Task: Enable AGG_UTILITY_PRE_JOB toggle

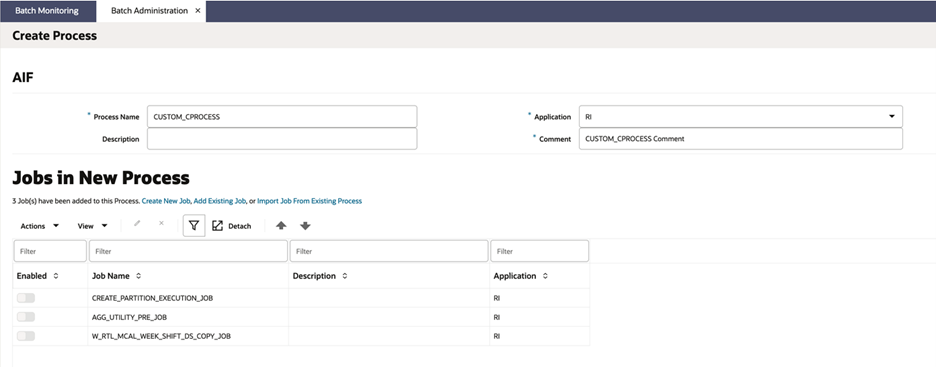Action: pyautogui.click(x=26, y=317)
